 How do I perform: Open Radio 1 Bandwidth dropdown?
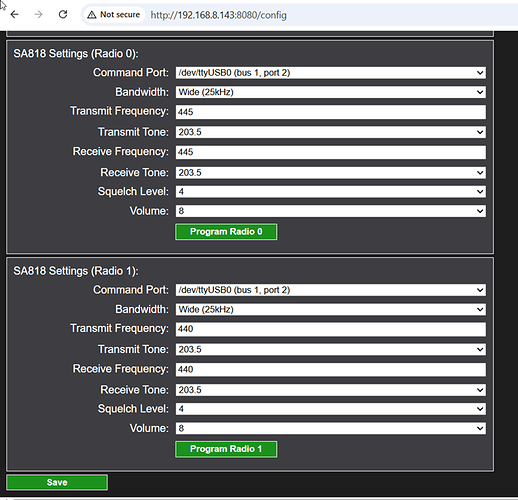tap(331, 309)
